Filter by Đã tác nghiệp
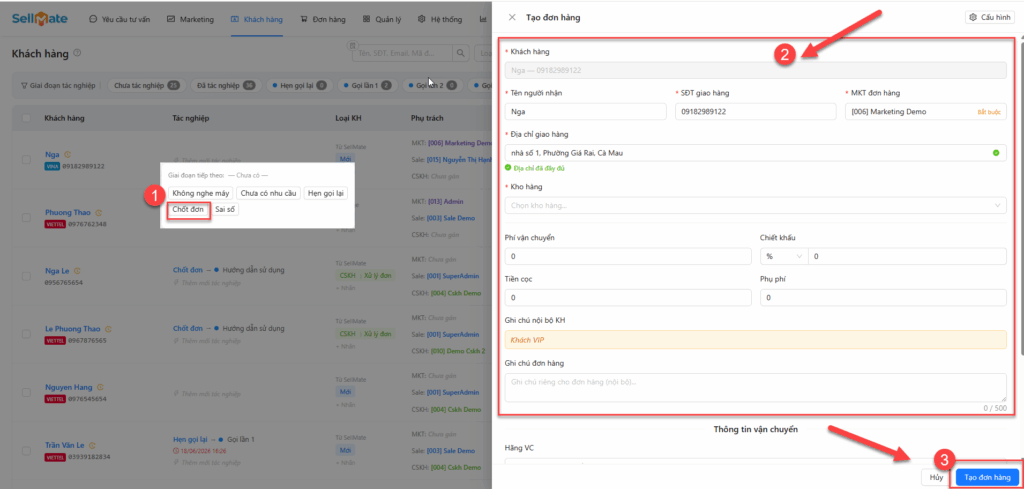The height and width of the screenshot is (489, 1024). (x=226, y=86)
